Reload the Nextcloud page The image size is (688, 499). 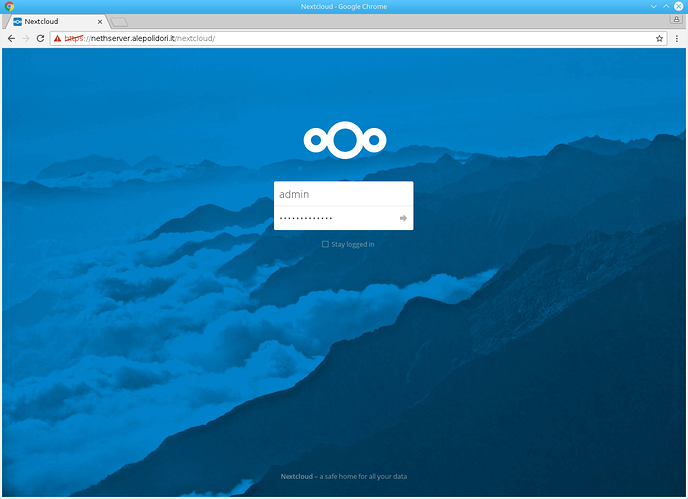coord(40,39)
